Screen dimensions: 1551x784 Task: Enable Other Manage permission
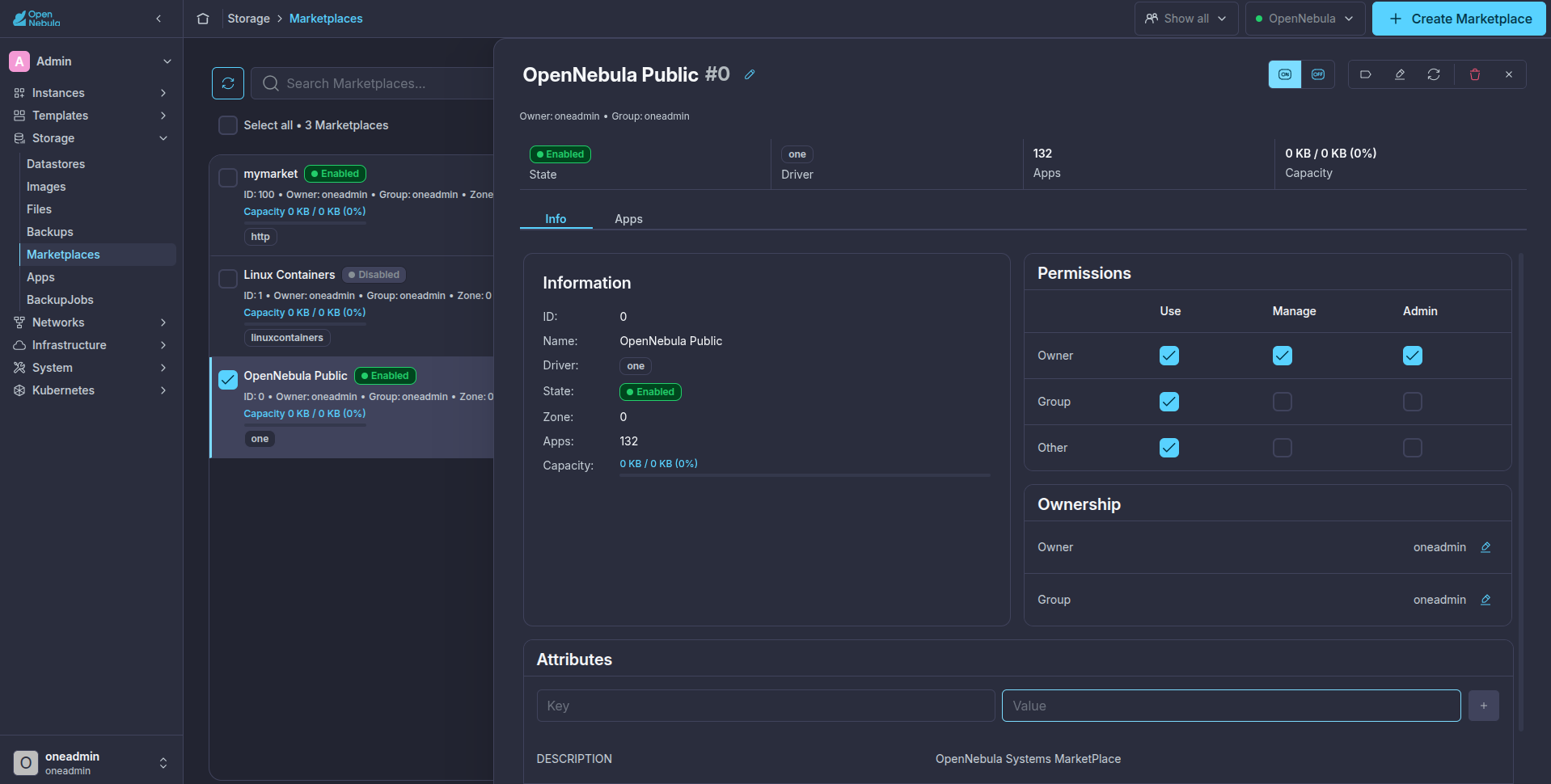pyautogui.click(x=1283, y=448)
